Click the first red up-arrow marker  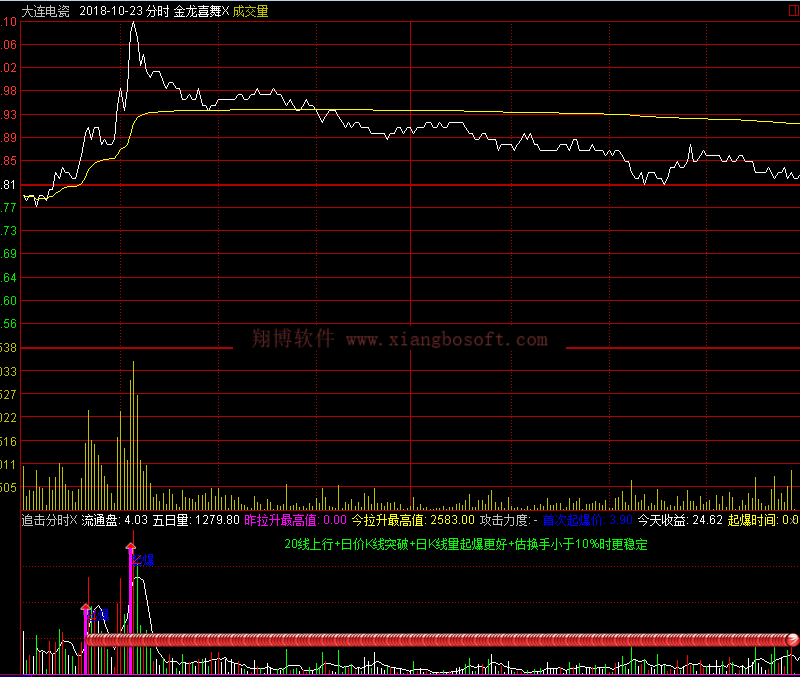pos(86,608)
